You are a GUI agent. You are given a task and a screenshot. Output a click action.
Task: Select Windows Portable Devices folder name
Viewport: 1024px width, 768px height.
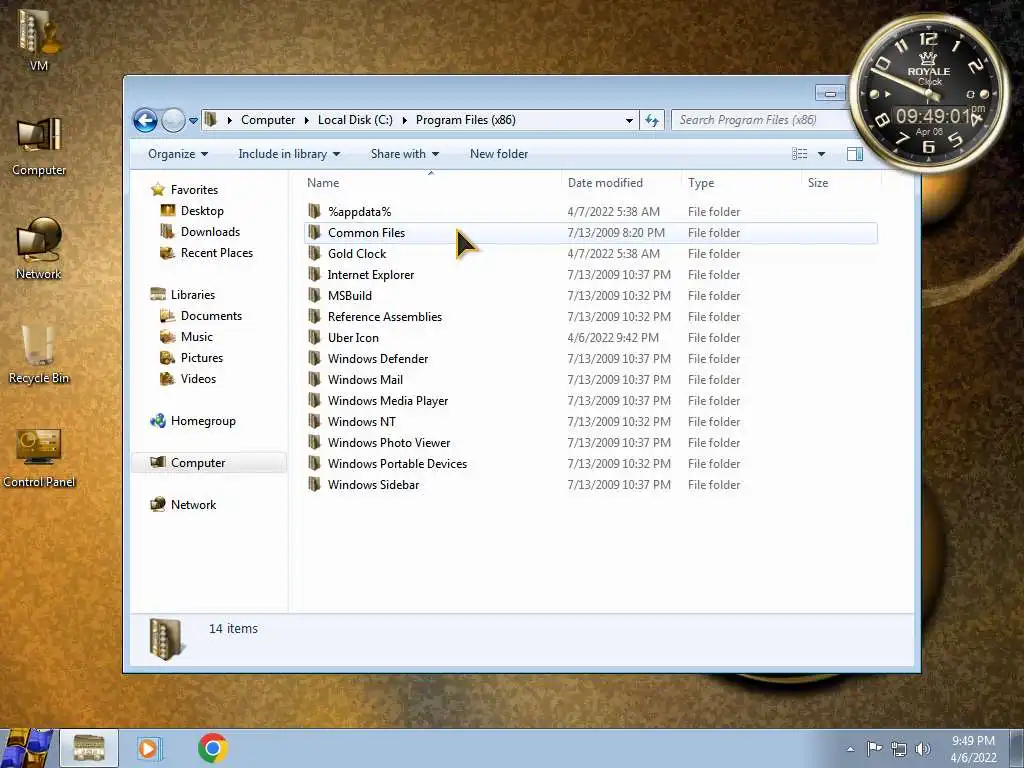point(397,464)
